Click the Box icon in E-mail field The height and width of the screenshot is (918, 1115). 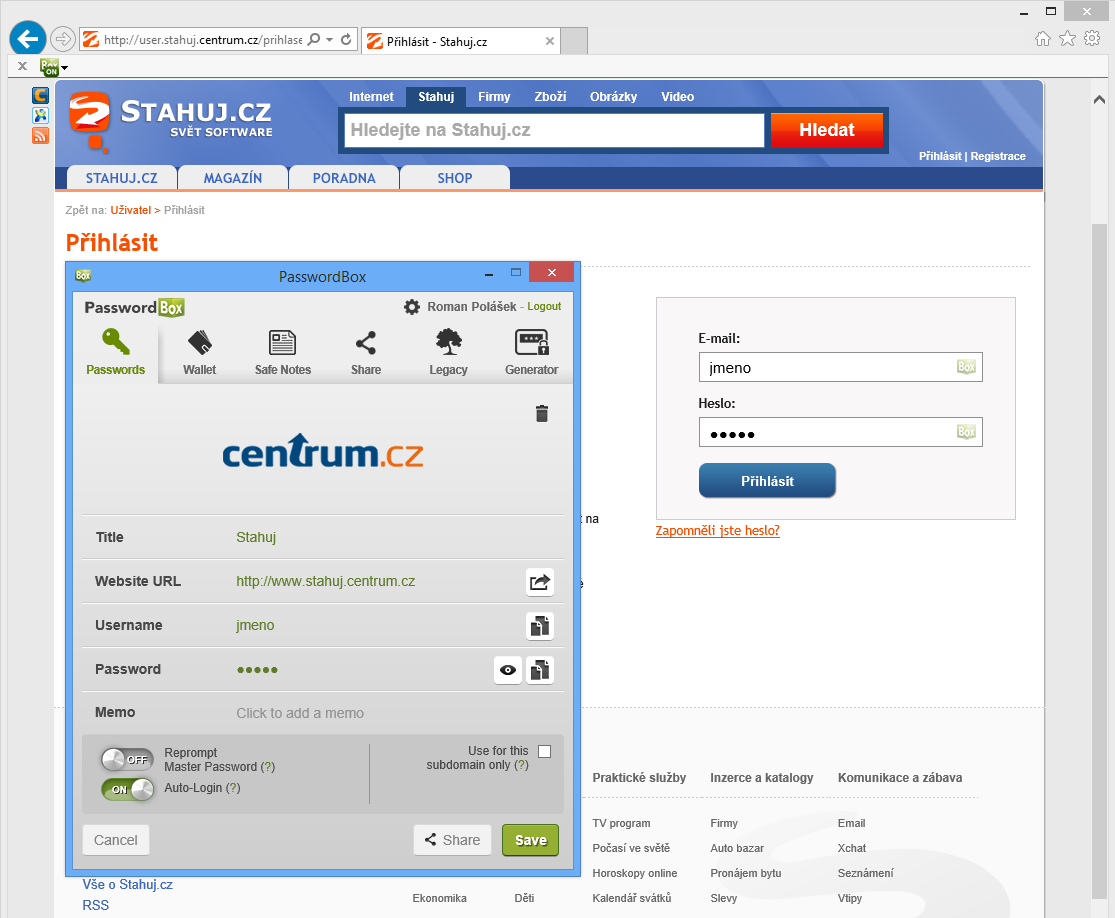[x=966, y=367]
